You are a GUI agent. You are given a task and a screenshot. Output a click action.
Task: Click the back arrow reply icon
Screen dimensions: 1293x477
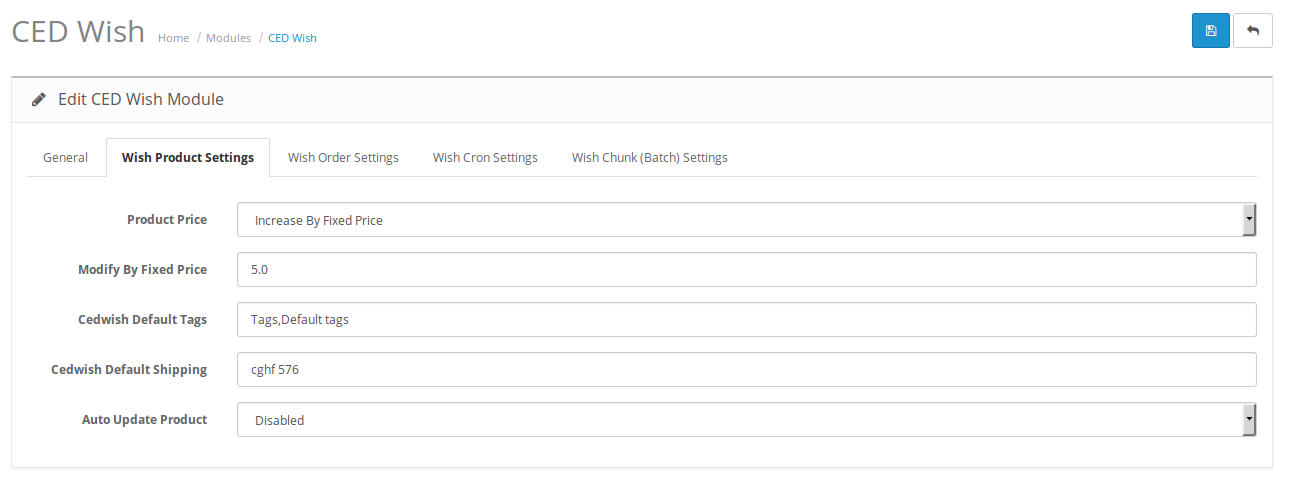click(1252, 31)
